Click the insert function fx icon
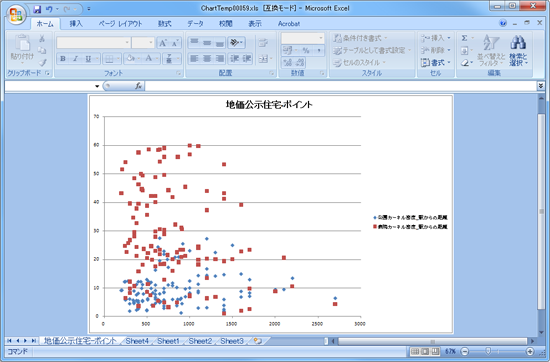Viewport: 550px width, 362px height. (x=139, y=86)
